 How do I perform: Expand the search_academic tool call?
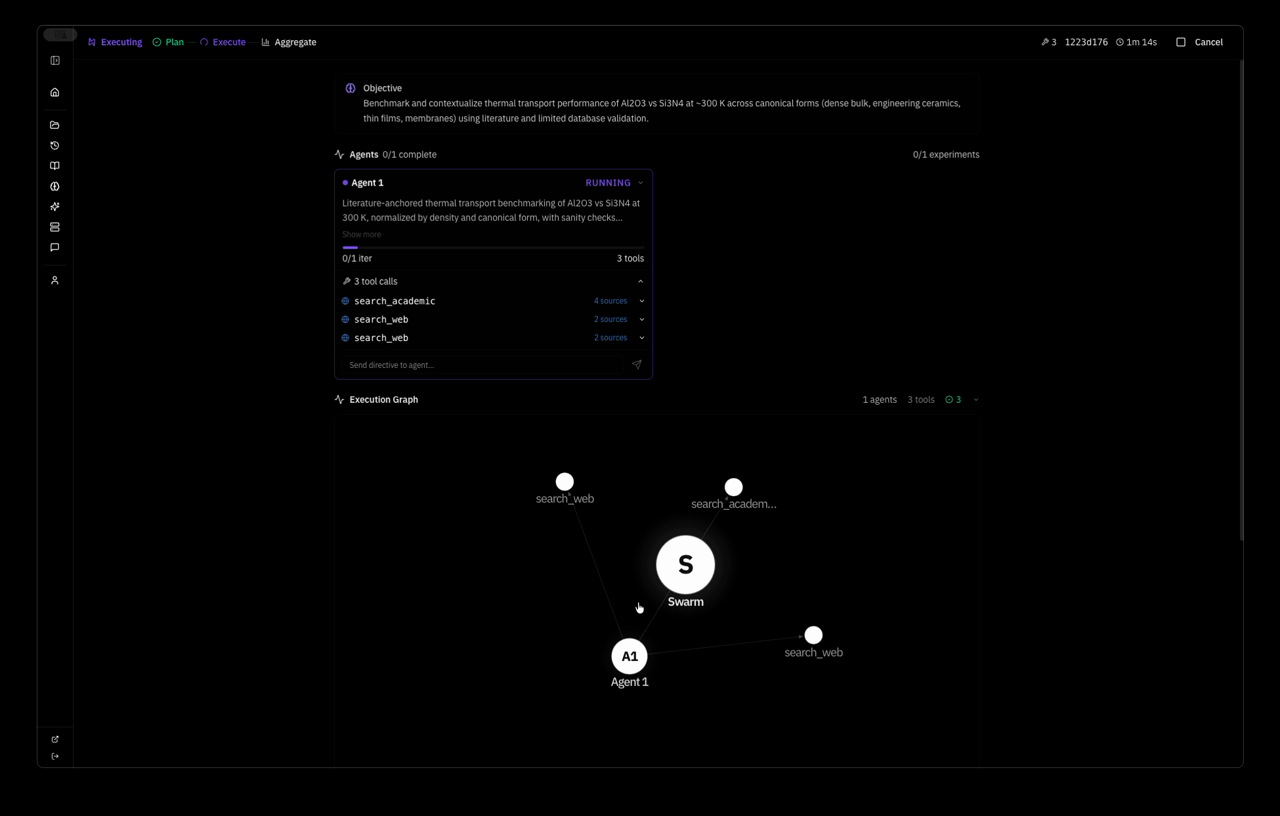tap(641, 301)
